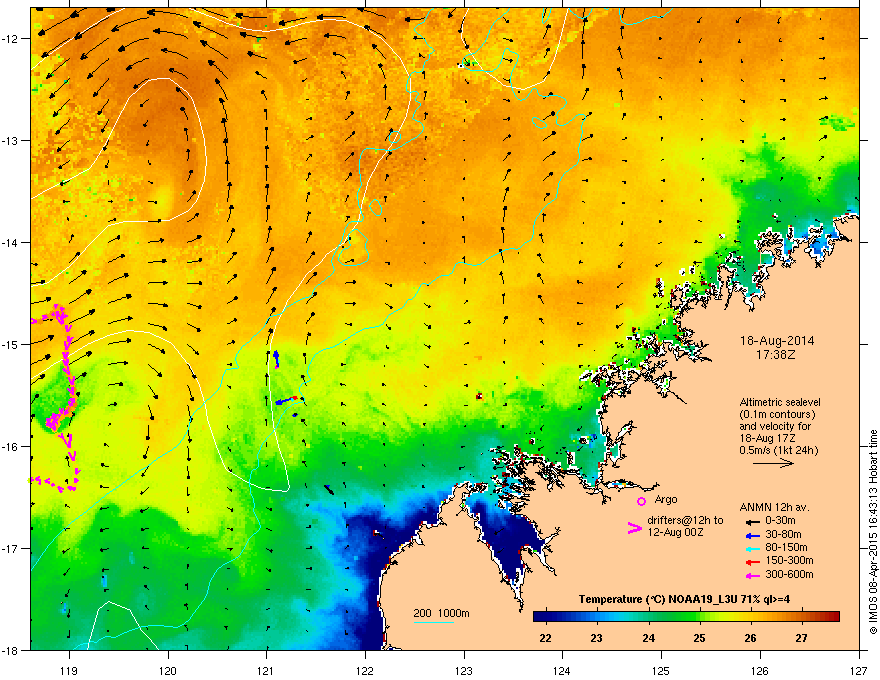Click the temperature colorbar gradient
Image resolution: width=880 pixels, height=680 pixels.
pos(686,616)
